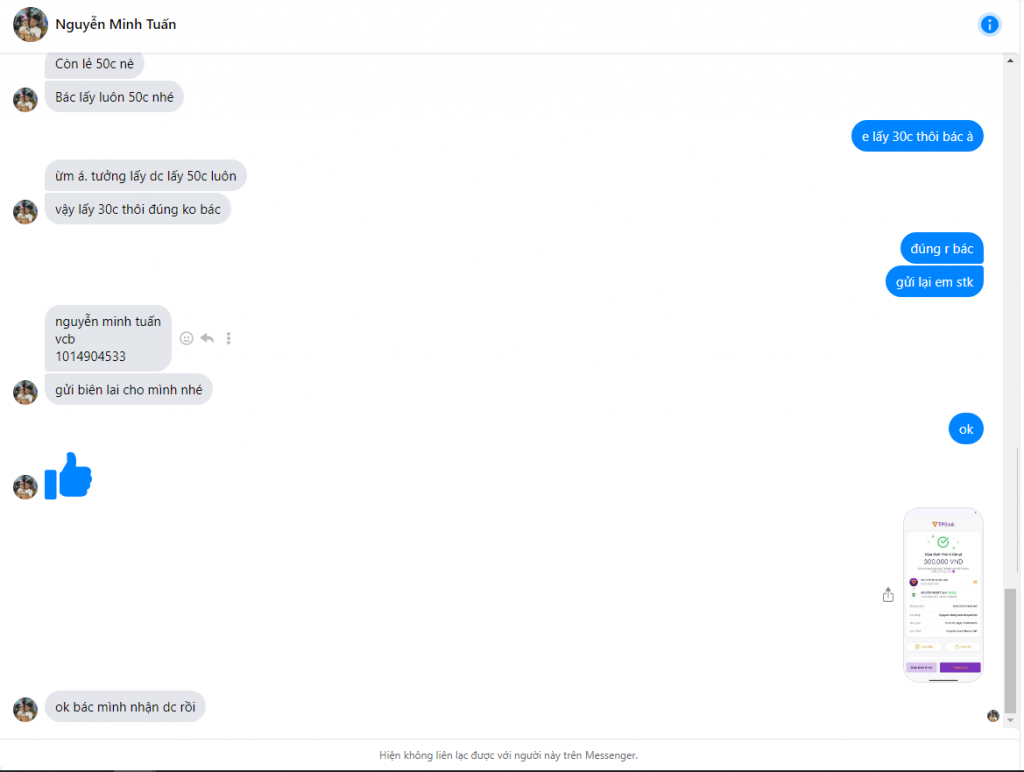Open the TPBank transfer receipt image
This screenshot has height=772, width=1024.
943,595
